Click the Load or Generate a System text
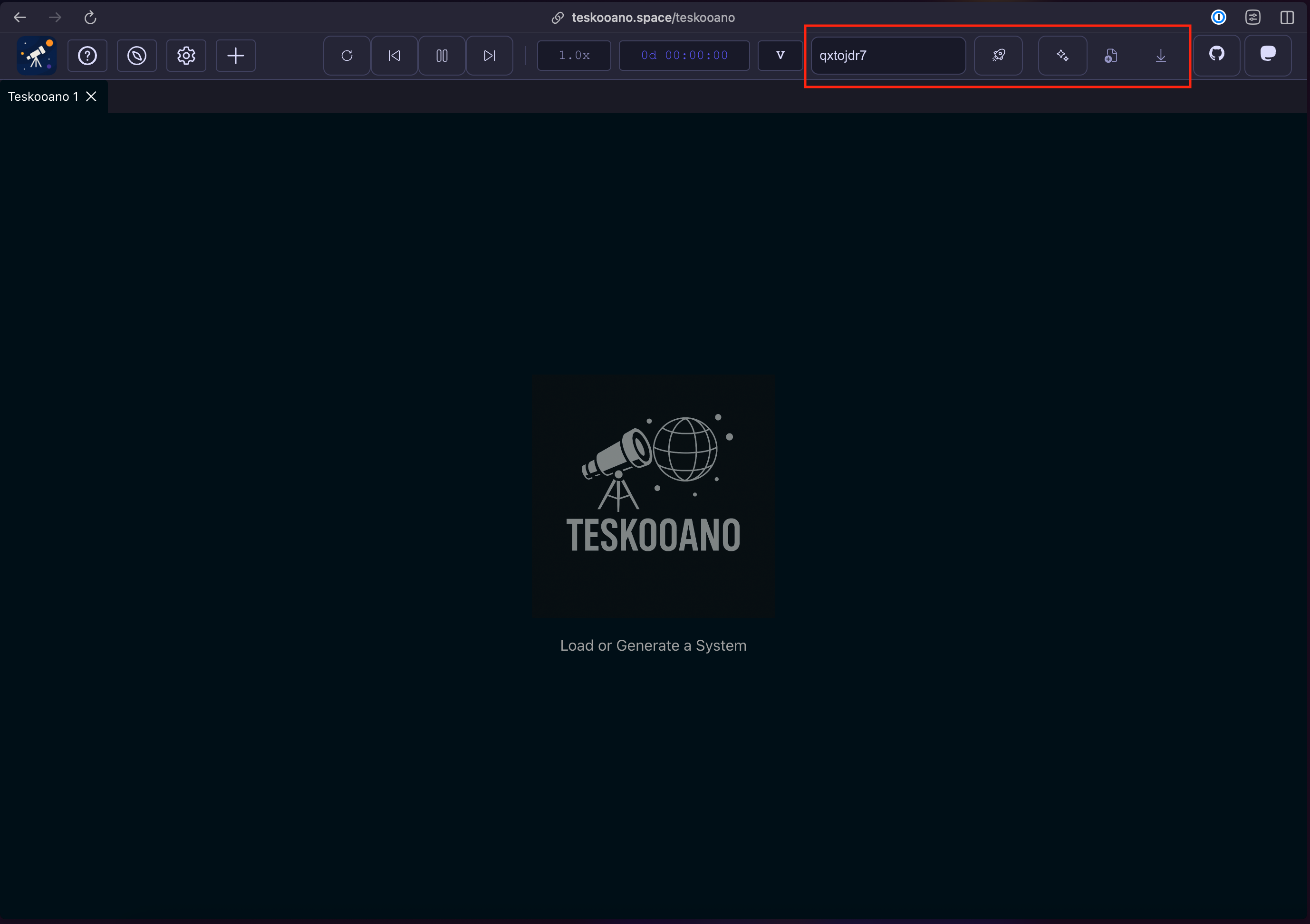The image size is (1310, 924). (x=653, y=645)
